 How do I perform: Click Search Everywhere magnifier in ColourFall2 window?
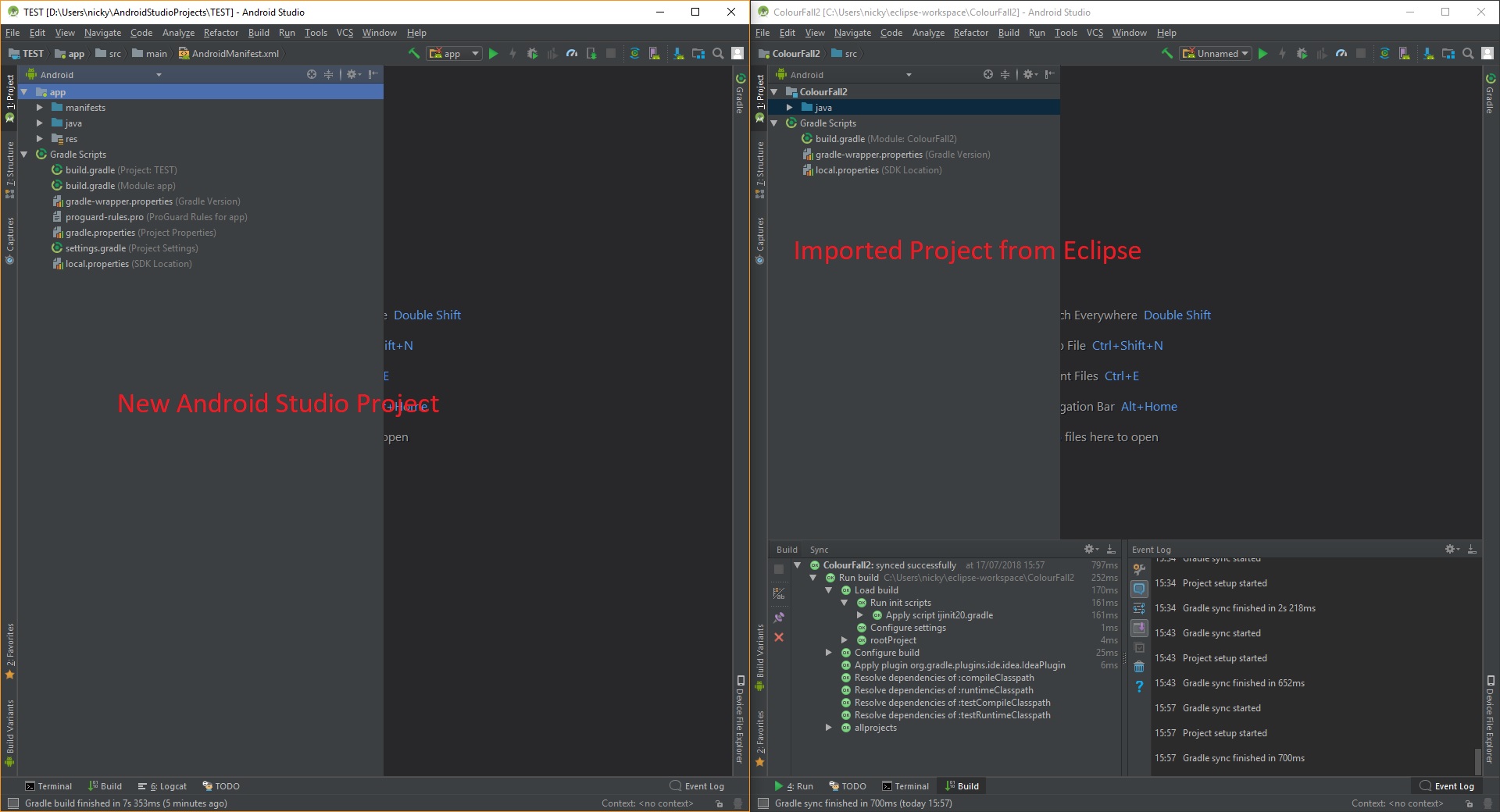tap(1468, 53)
